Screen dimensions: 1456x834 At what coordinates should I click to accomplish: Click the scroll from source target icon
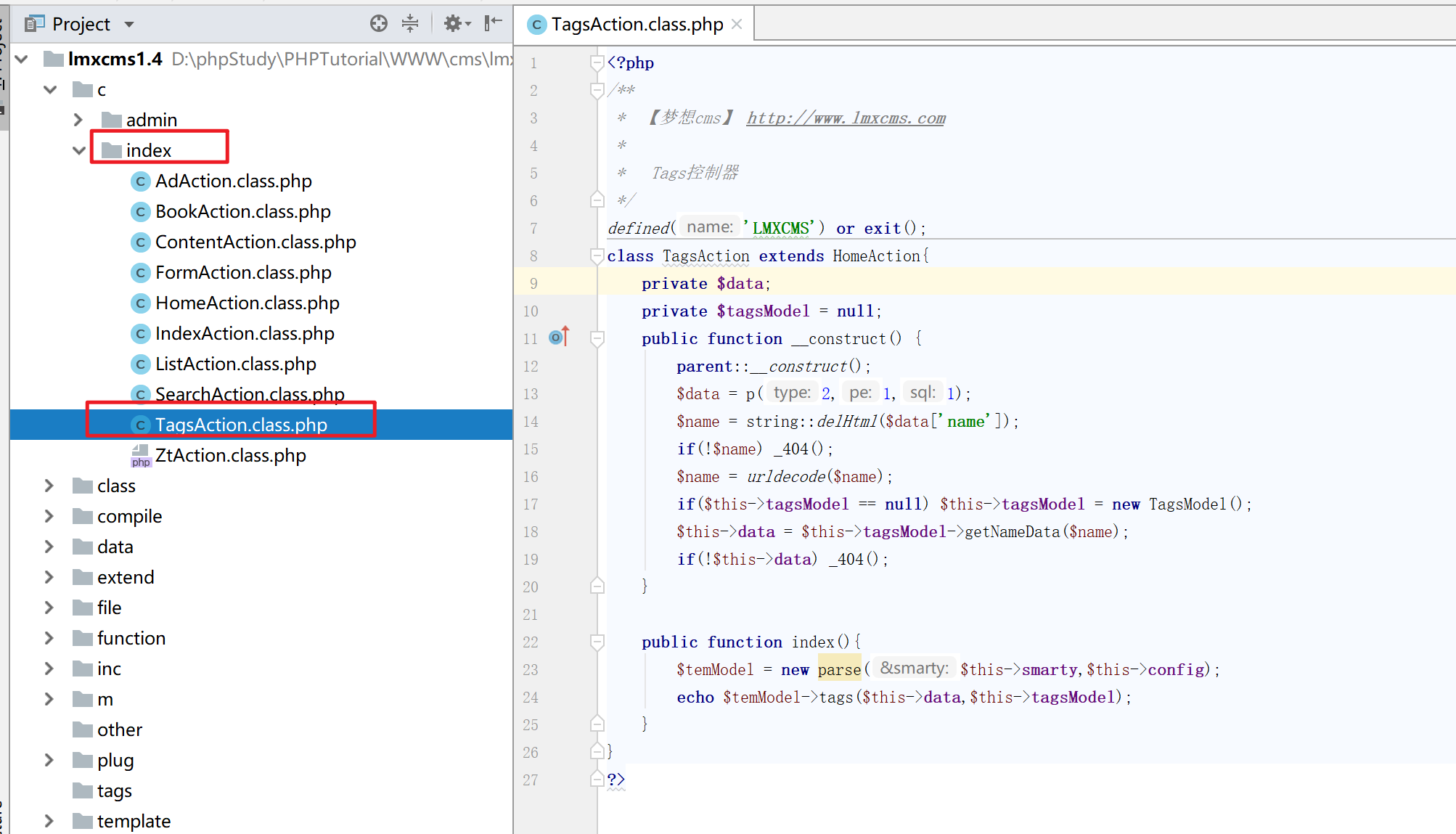click(x=379, y=24)
